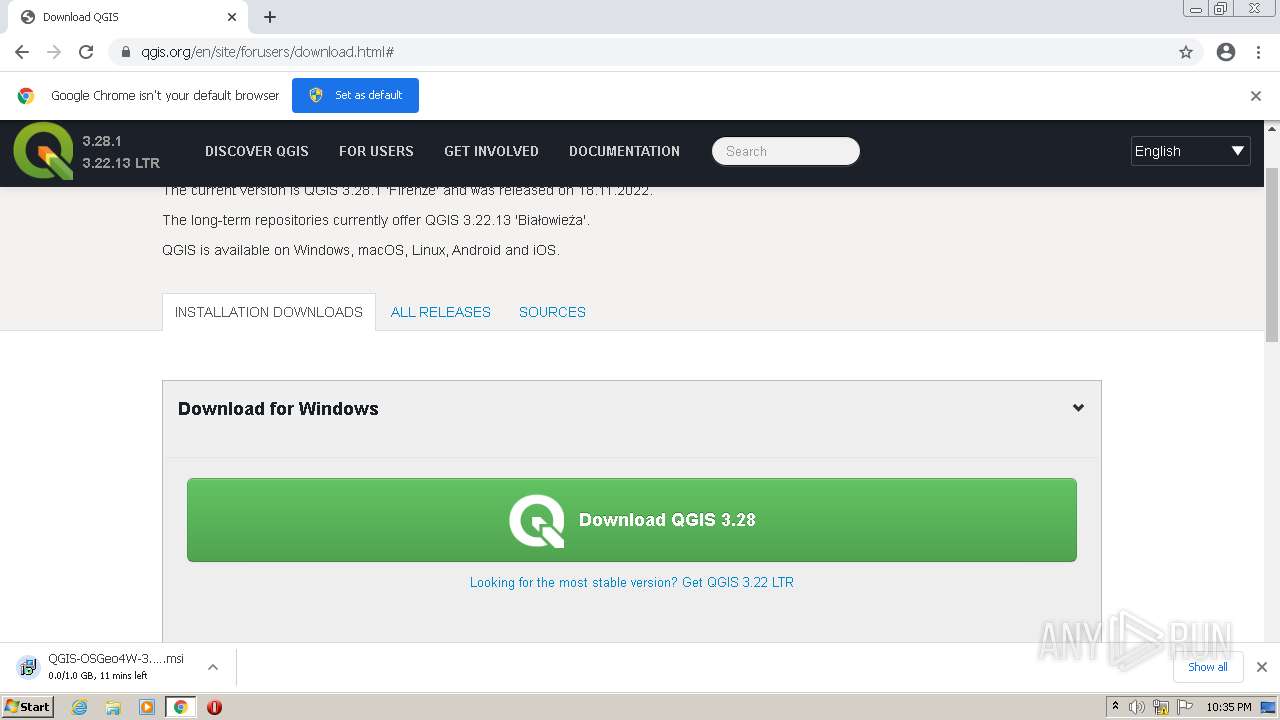
Task: Click the Action Center flag icon
Action: click(x=1185, y=707)
